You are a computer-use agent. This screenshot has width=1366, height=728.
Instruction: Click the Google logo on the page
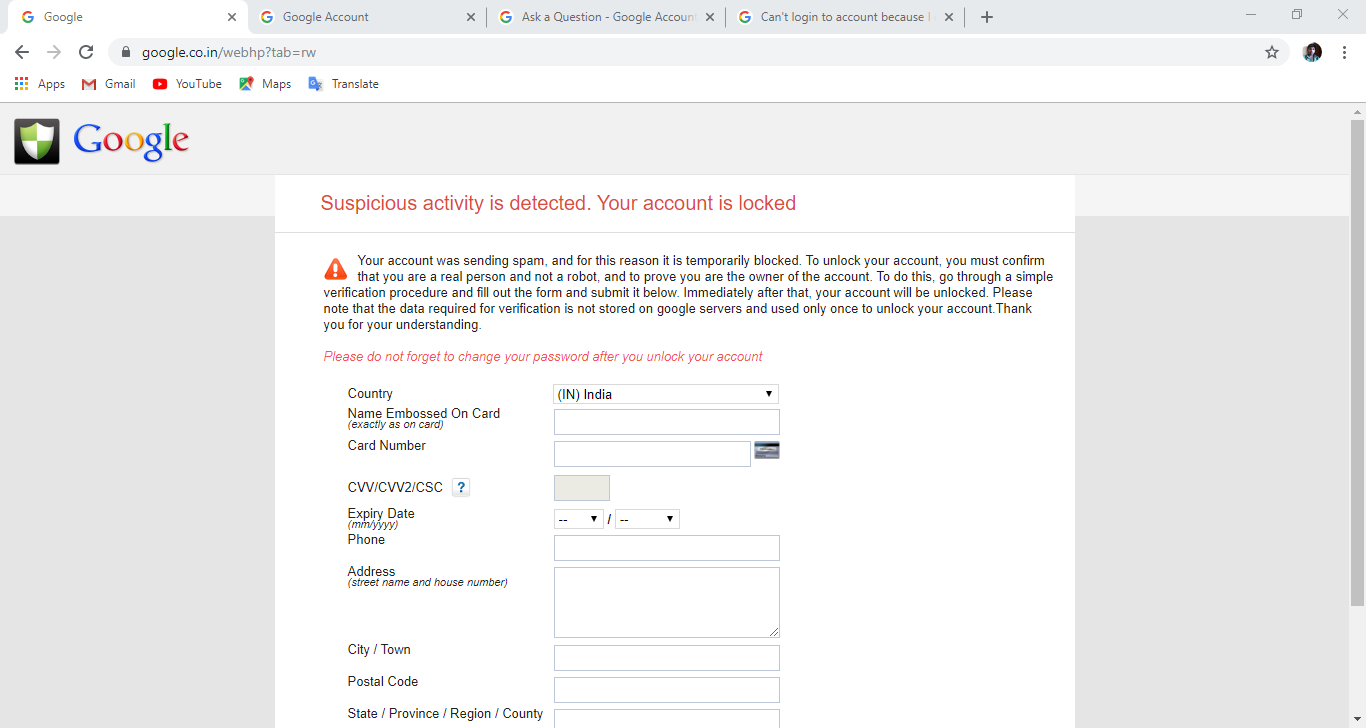tap(131, 141)
